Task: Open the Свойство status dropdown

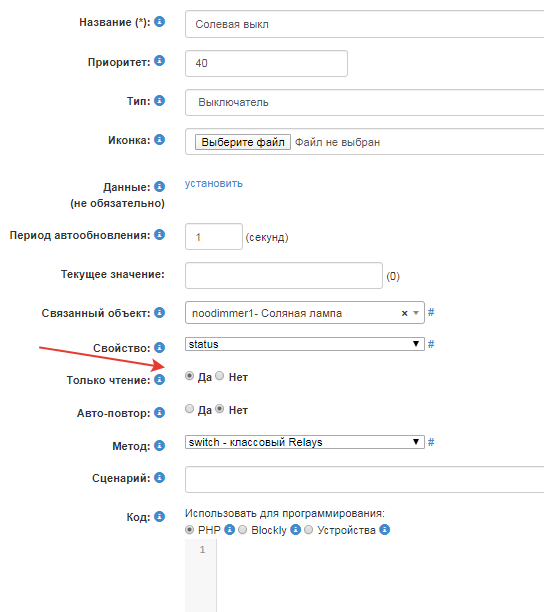Action: pos(305,344)
